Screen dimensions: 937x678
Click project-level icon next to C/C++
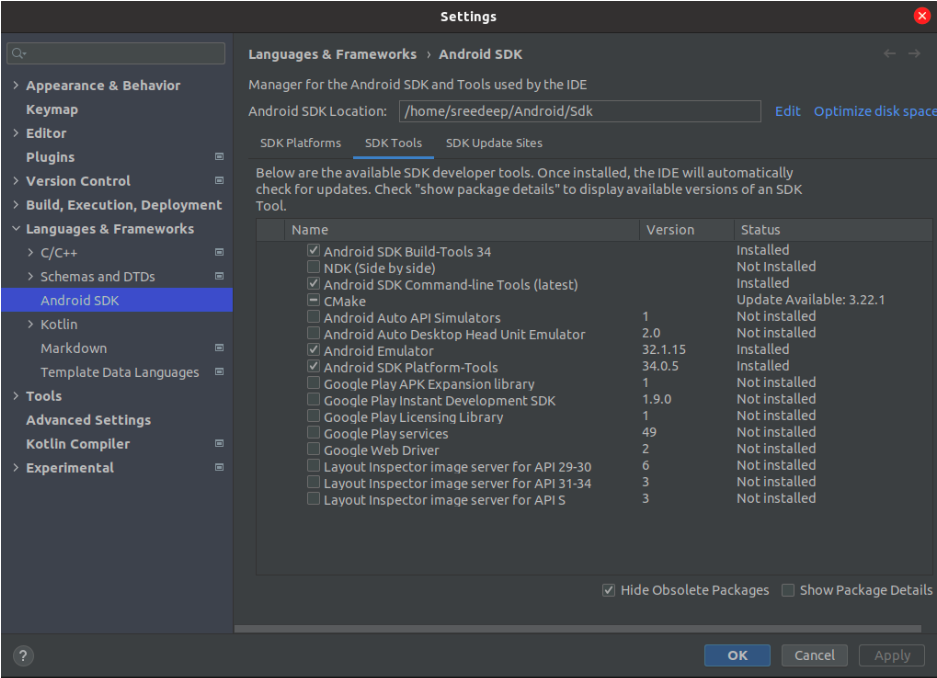pos(219,252)
